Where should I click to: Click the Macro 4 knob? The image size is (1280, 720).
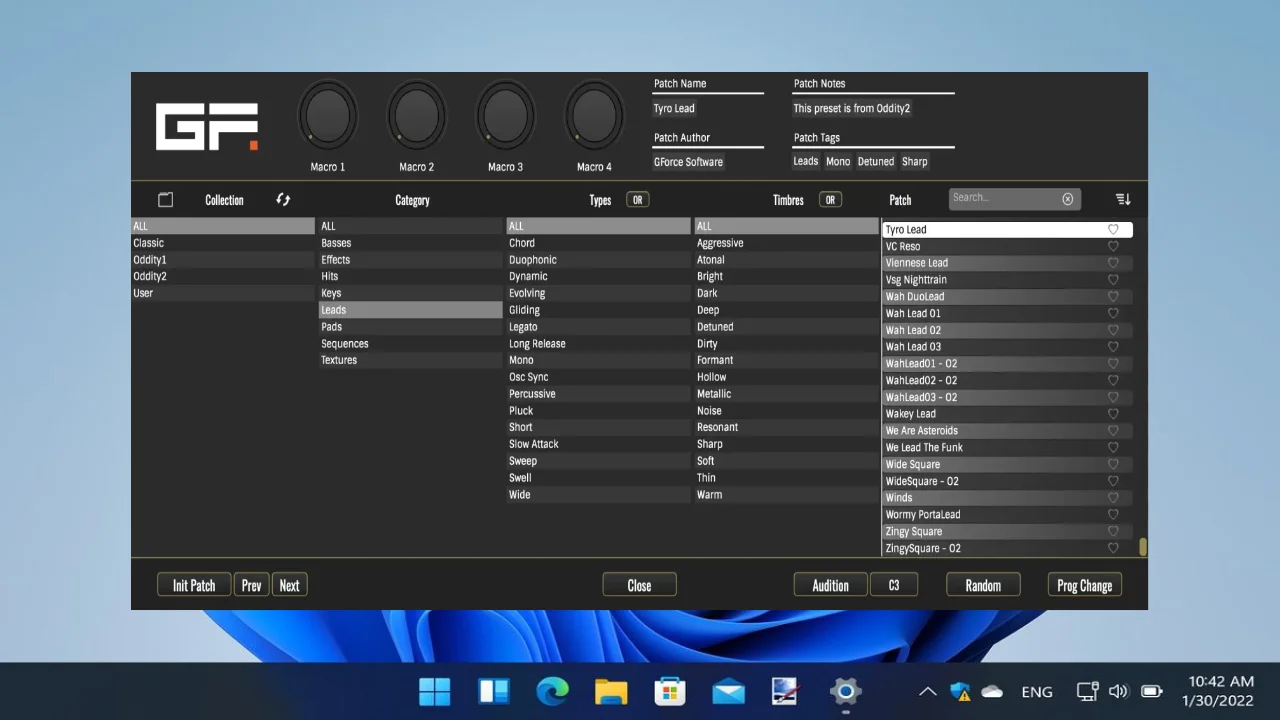(594, 117)
